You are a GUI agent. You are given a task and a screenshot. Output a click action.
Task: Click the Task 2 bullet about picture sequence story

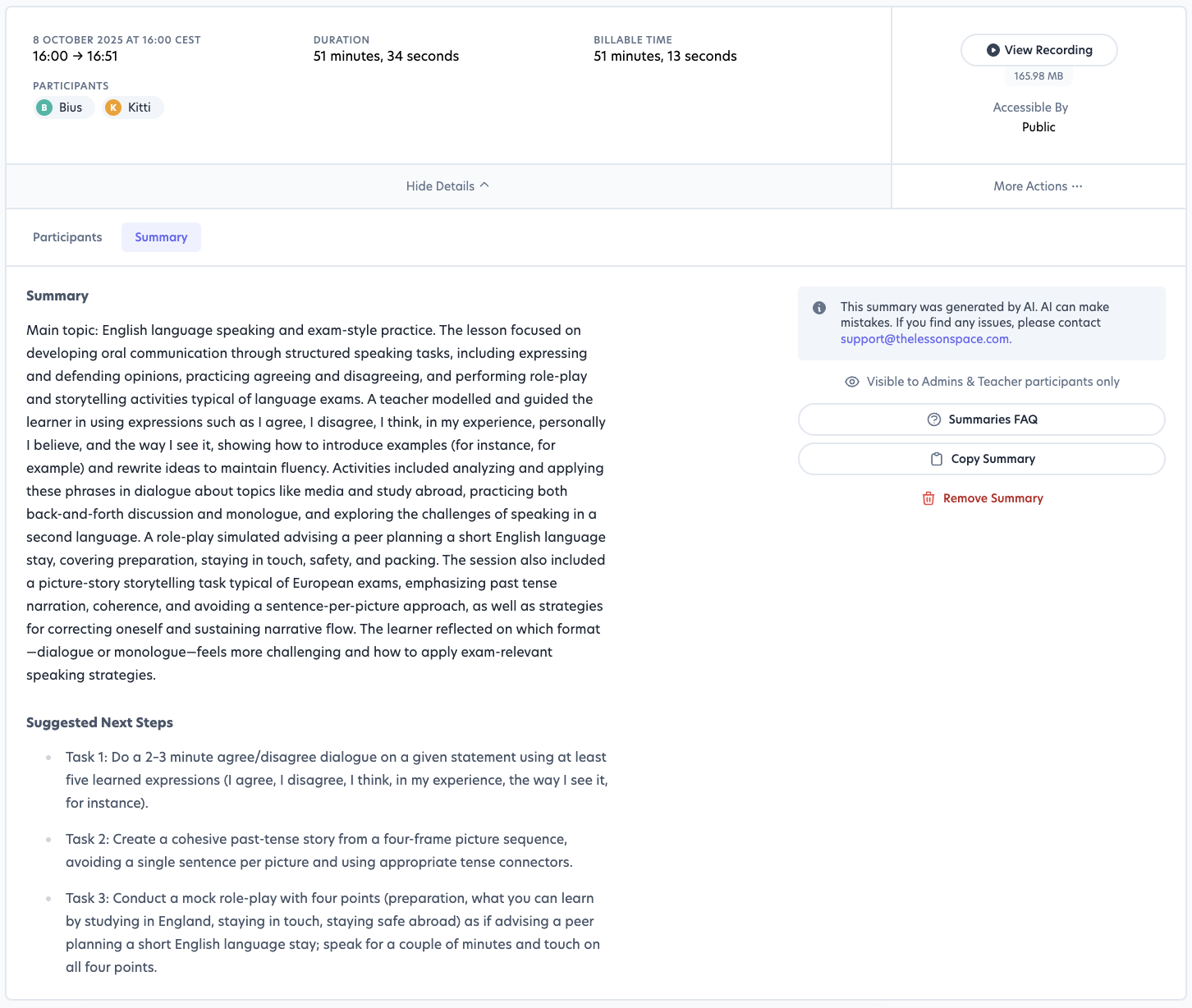[x=319, y=850]
